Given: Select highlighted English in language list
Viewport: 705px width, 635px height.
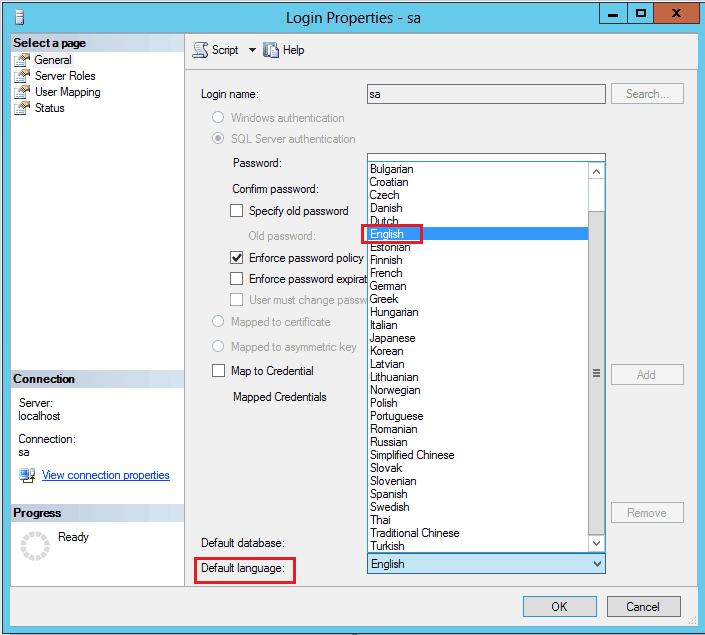Looking at the screenshot, I should click(x=478, y=234).
